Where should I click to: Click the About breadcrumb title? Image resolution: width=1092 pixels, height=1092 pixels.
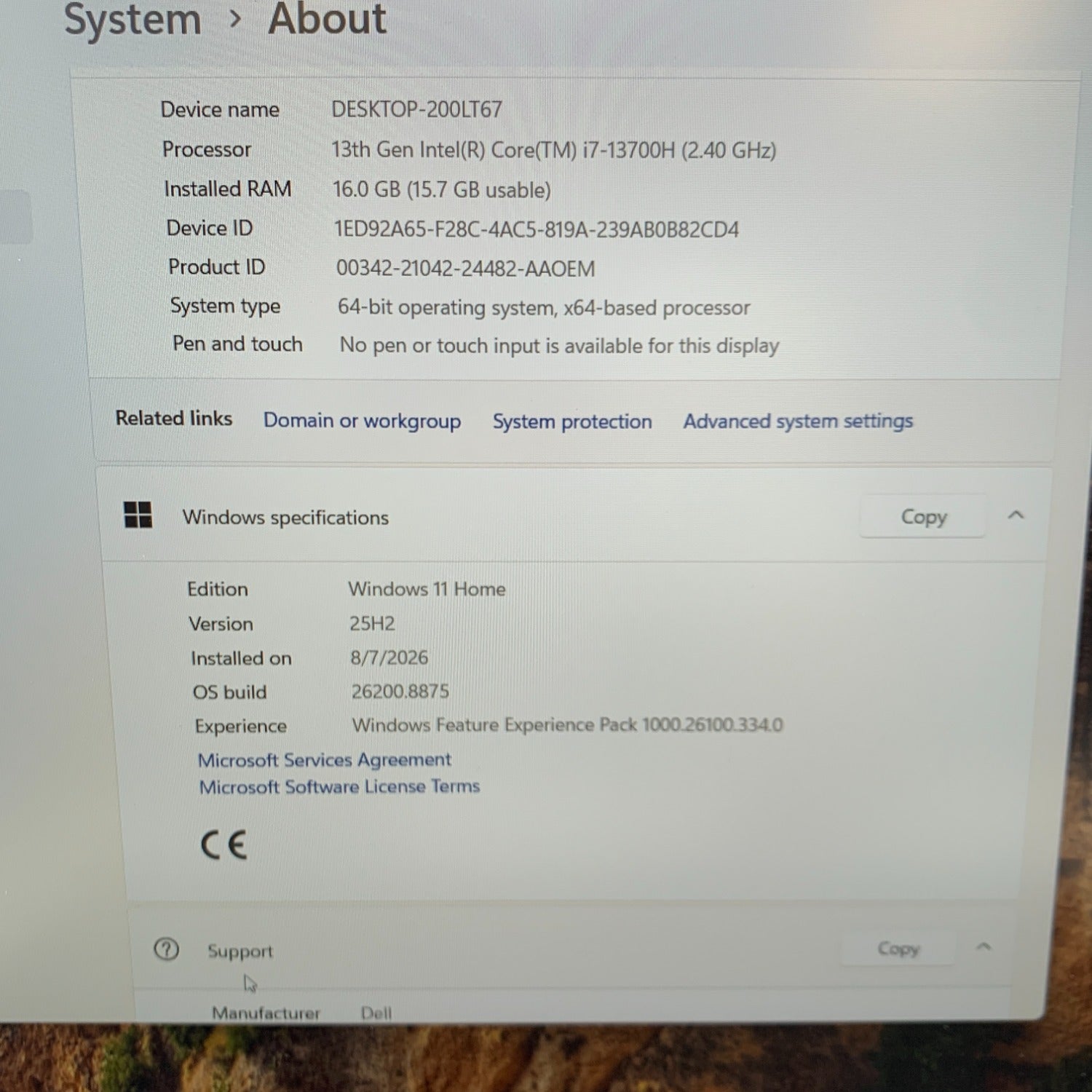(327, 18)
